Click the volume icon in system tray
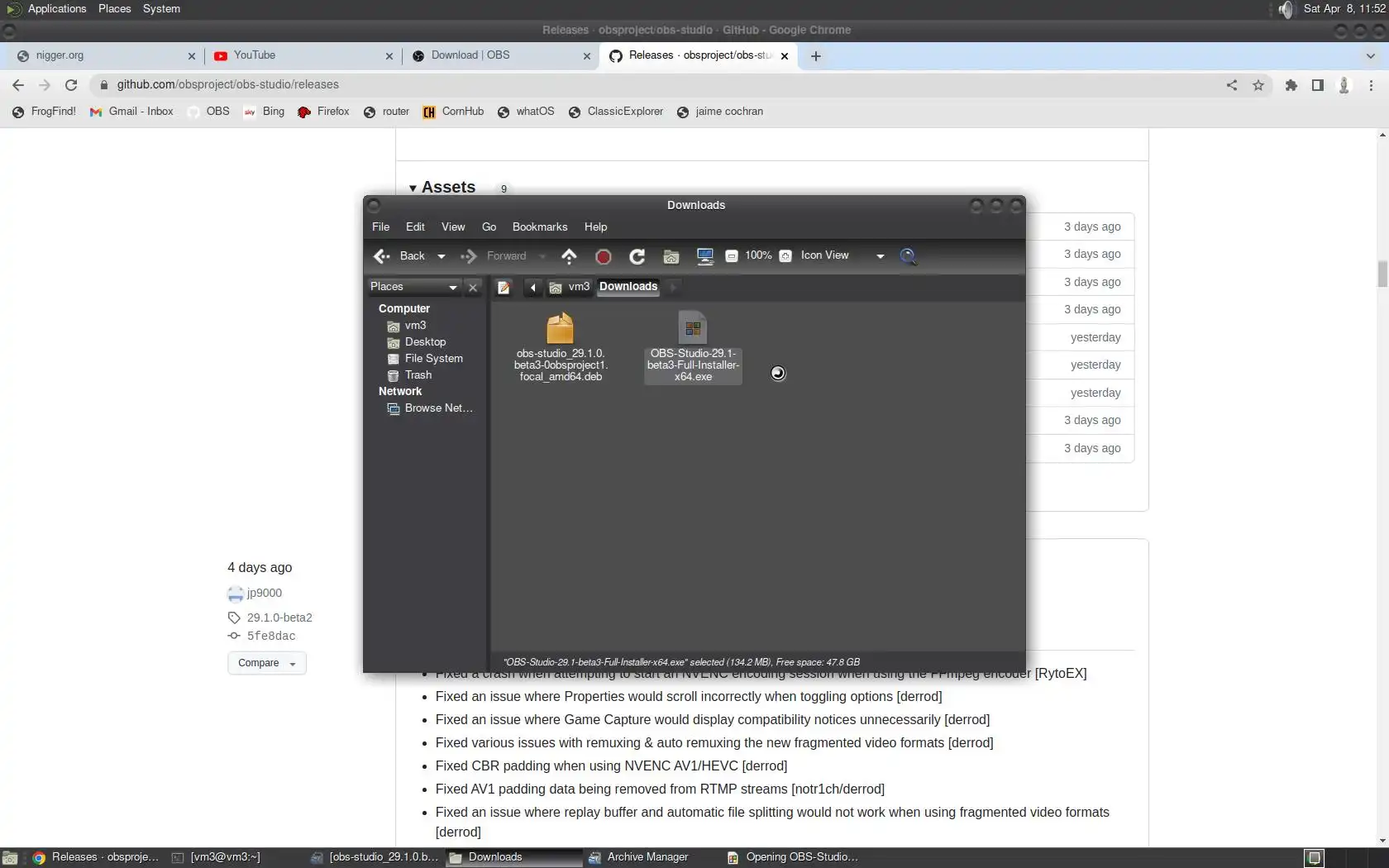This screenshot has width=1389, height=868. (1286, 9)
